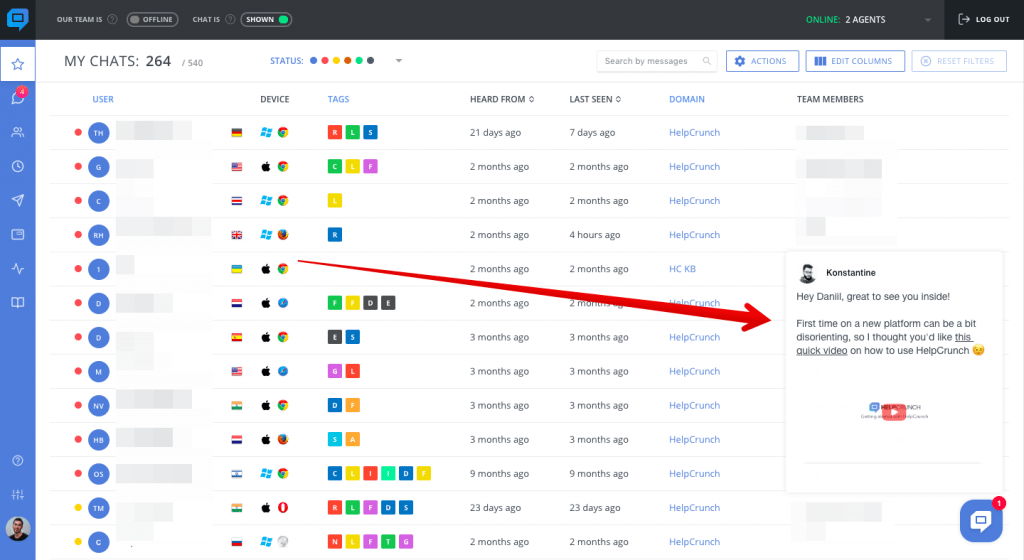Screen dimensions: 1024x560
Task: Click help icon next to Our Team Is
Action: click(x=112, y=20)
